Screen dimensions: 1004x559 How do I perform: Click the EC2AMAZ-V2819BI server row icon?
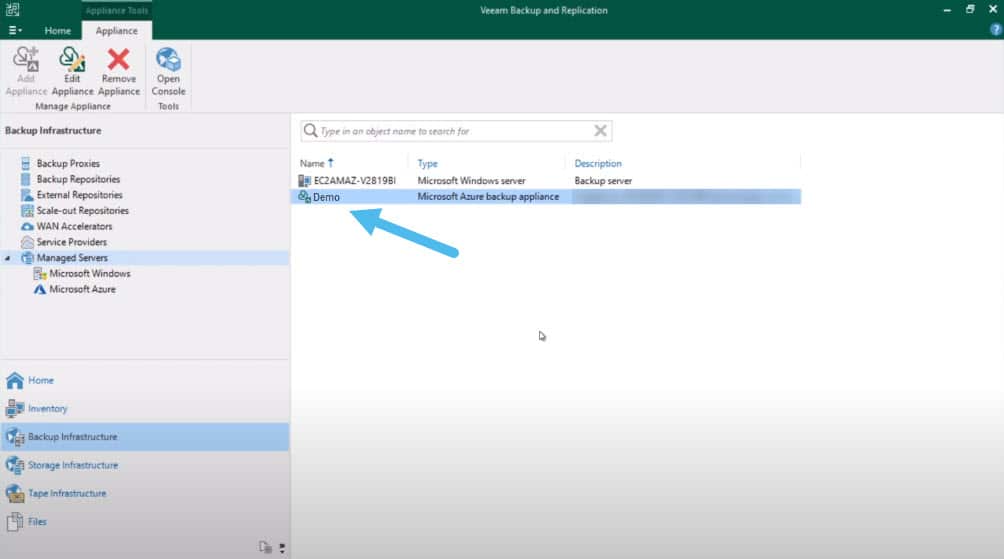tap(304, 181)
